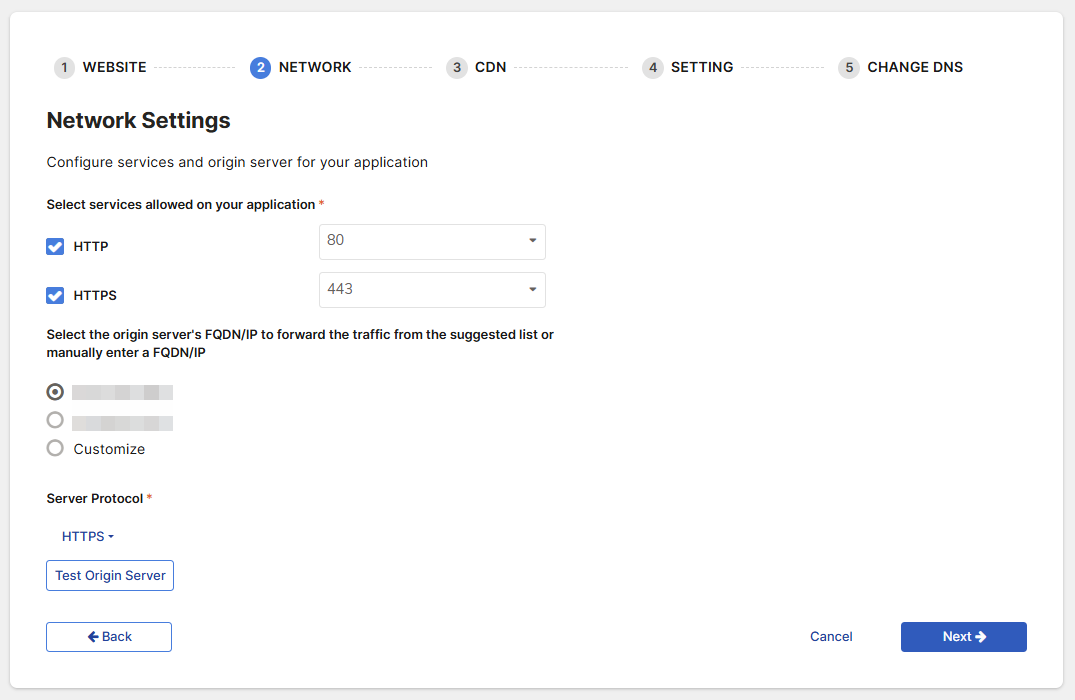
Task: Click the Cancel link
Action: coord(831,637)
